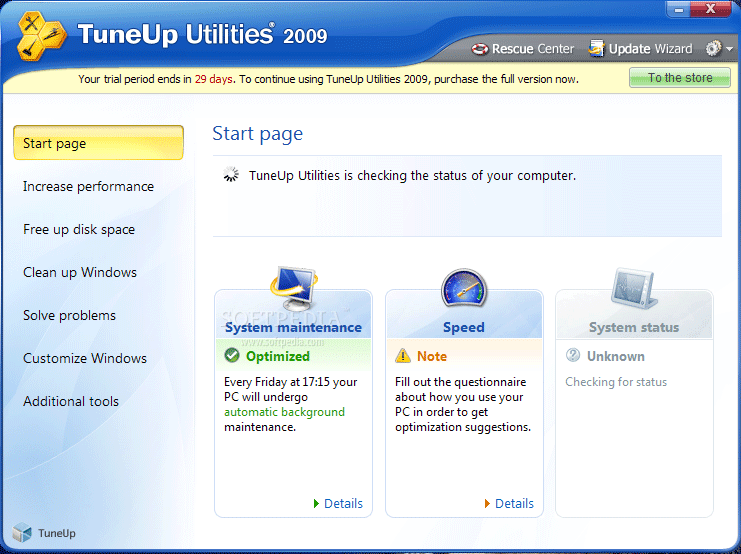
Task: Launch the Update Wizard text link
Action: 650,49
